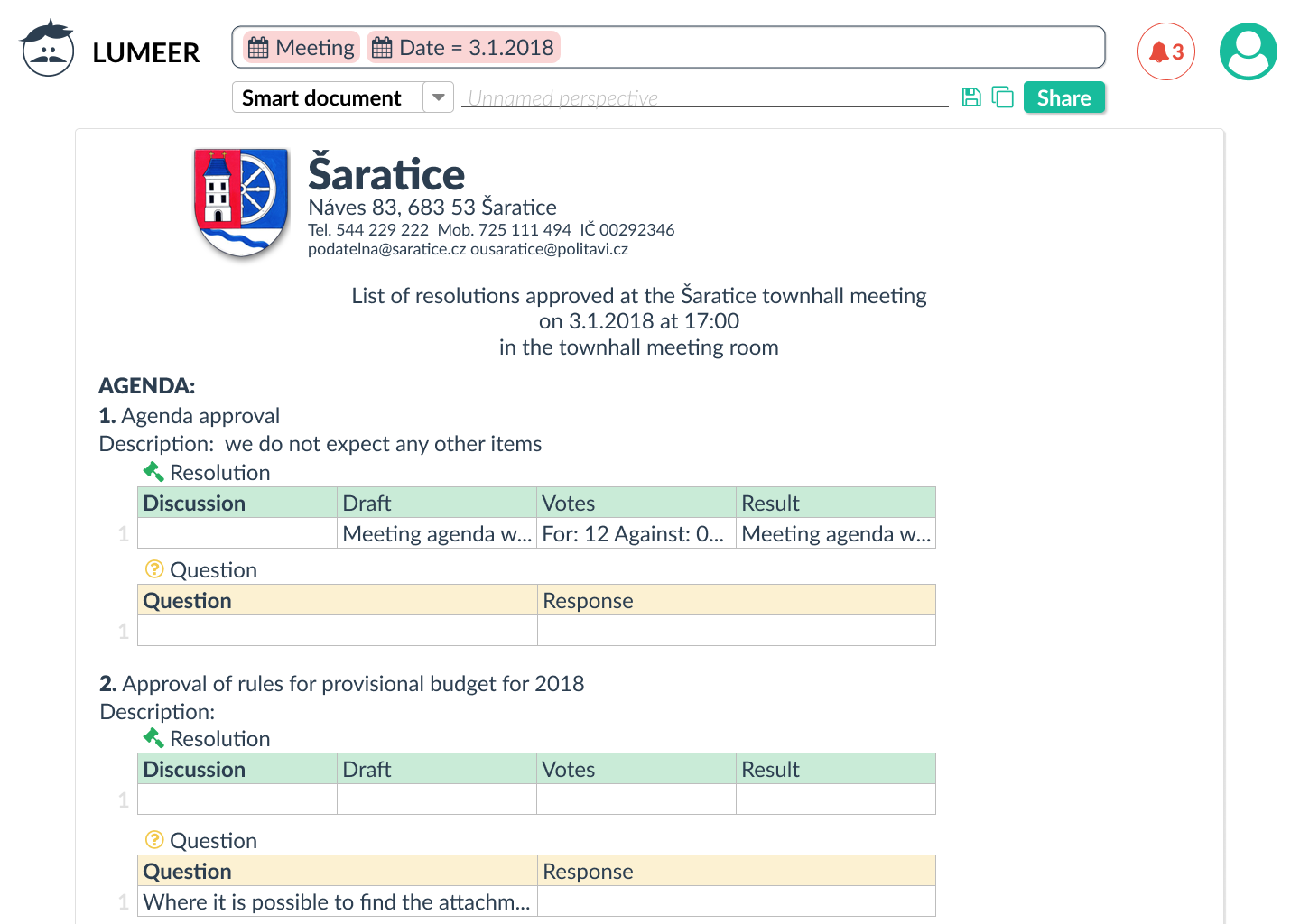Click the Draft header in item 2 Resolution table
The height and width of the screenshot is (924, 1300).
[x=437, y=769]
